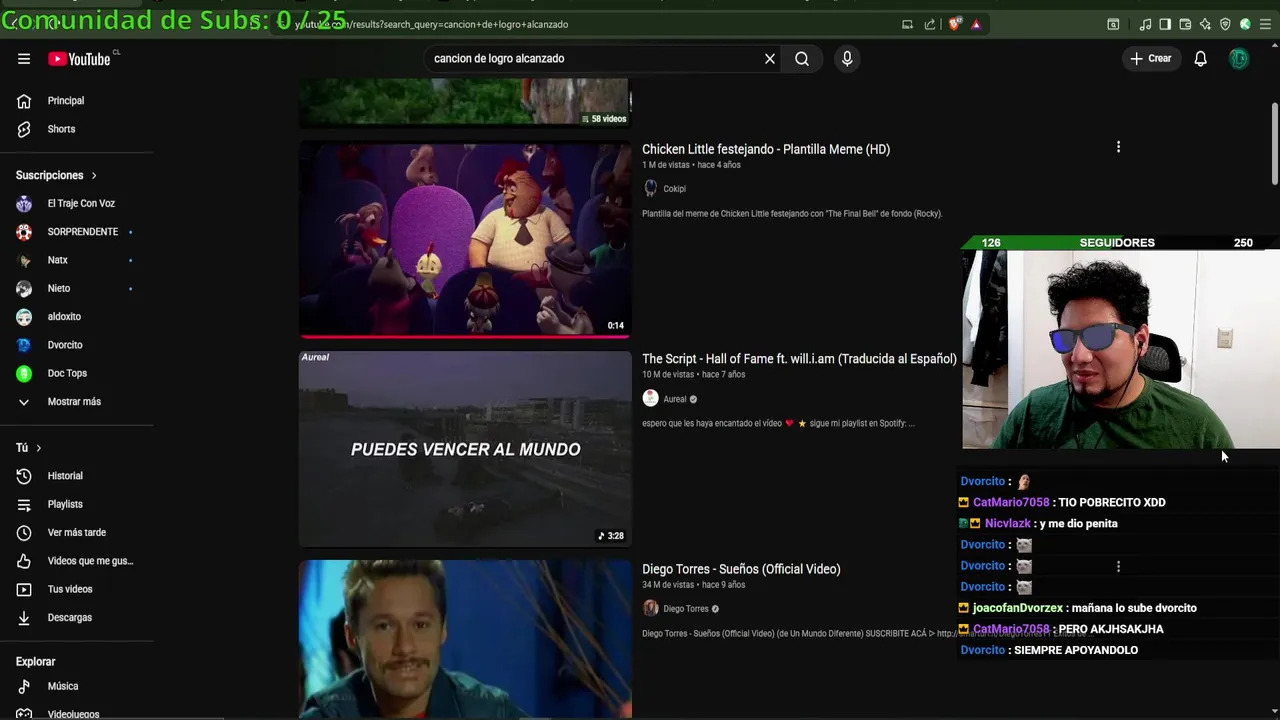Open Música under Explorar
The height and width of the screenshot is (720, 1280).
click(63, 686)
